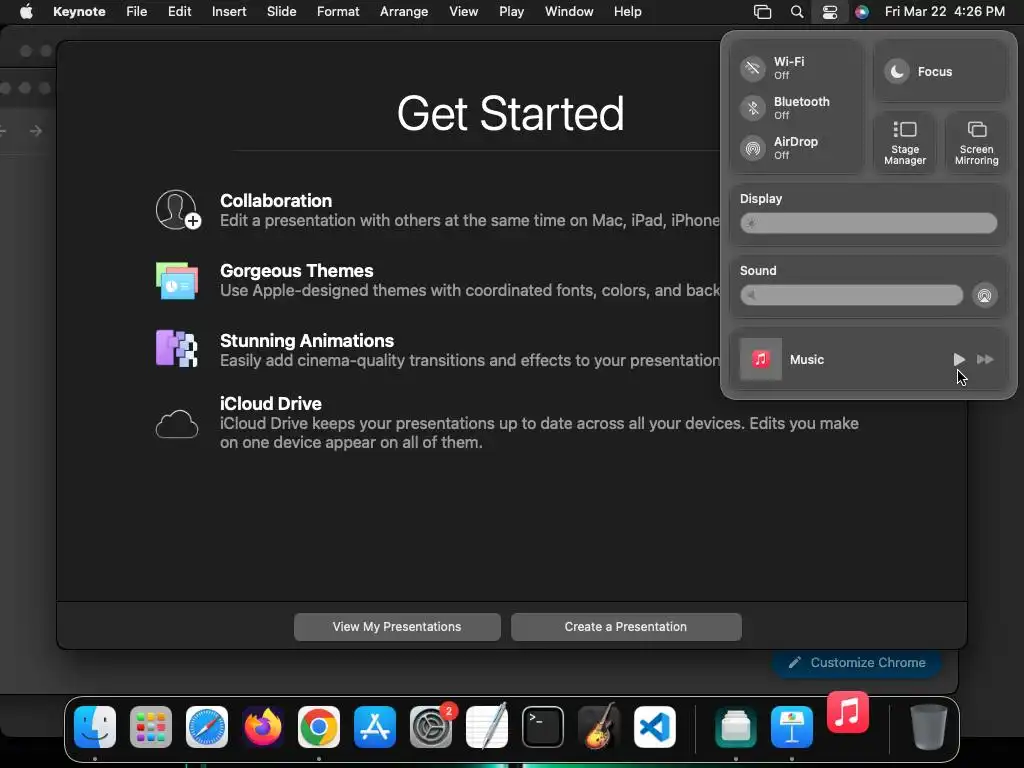Image resolution: width=1024 pixels, height=768 pixels.
Task: Open Music app from the Dock
Action: click(848, 712)
